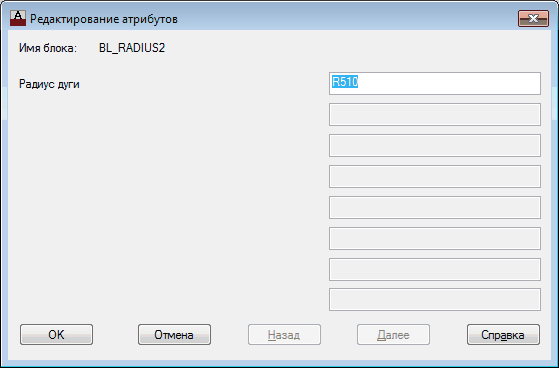This screenshot has height=368, width=559.
Task: Click the Радиус дуги attribute label
Action: [x=49, y=84]
